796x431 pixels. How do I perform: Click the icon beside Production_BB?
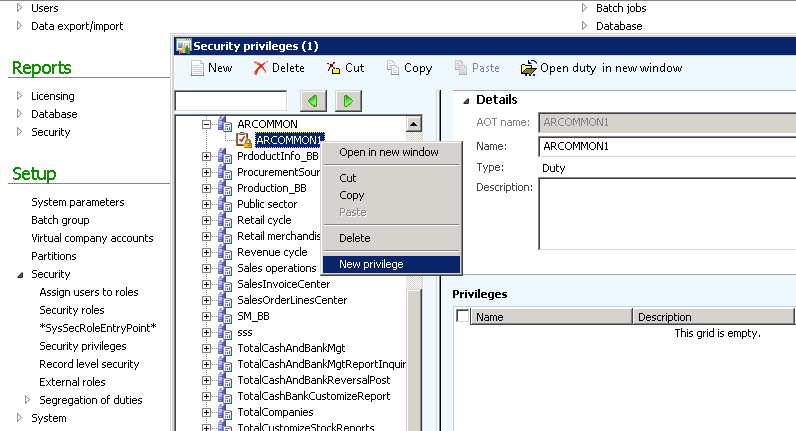tap(225, 188)
